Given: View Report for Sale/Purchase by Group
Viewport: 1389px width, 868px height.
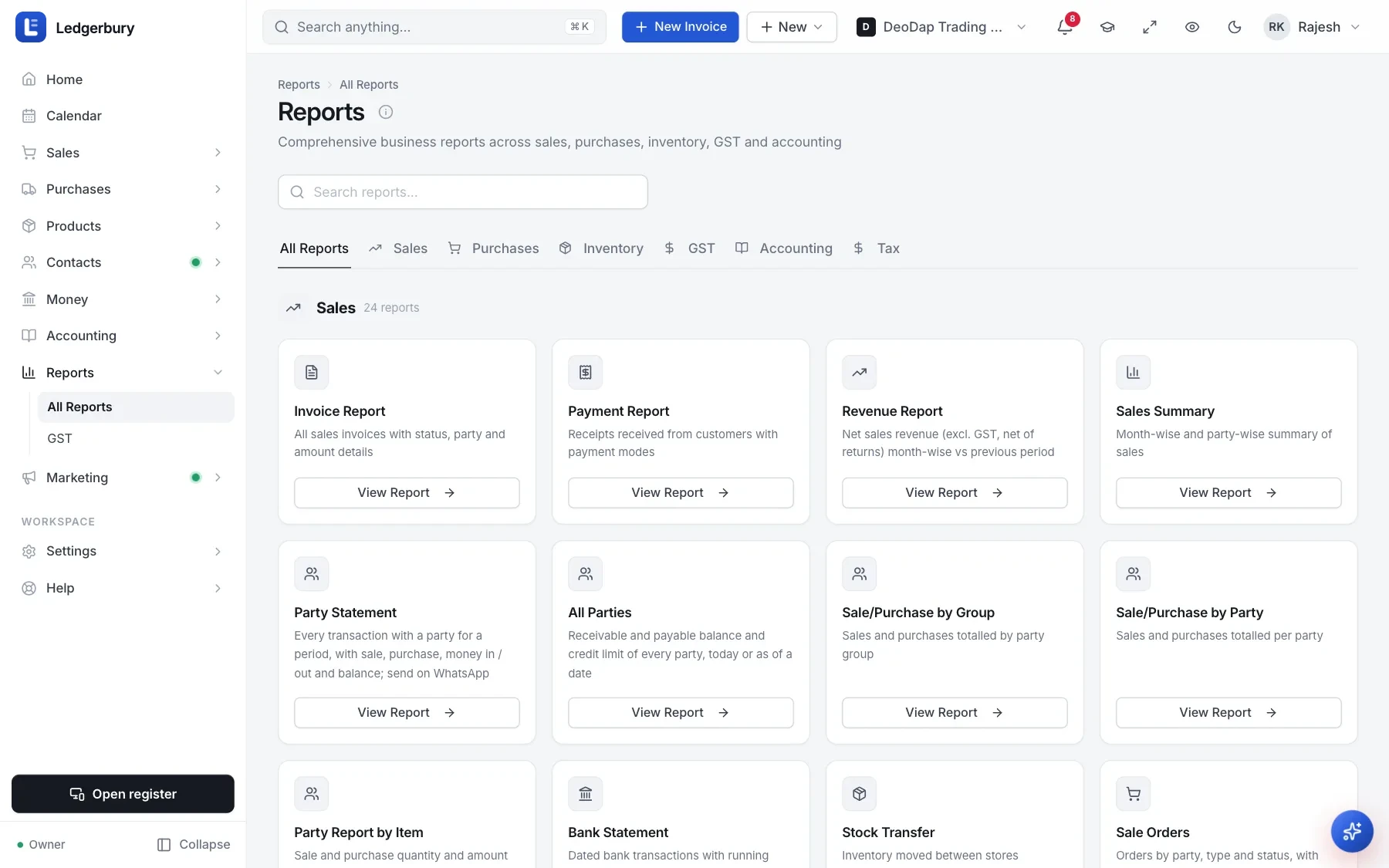Looking at the screenshot, I should point(955,713).
